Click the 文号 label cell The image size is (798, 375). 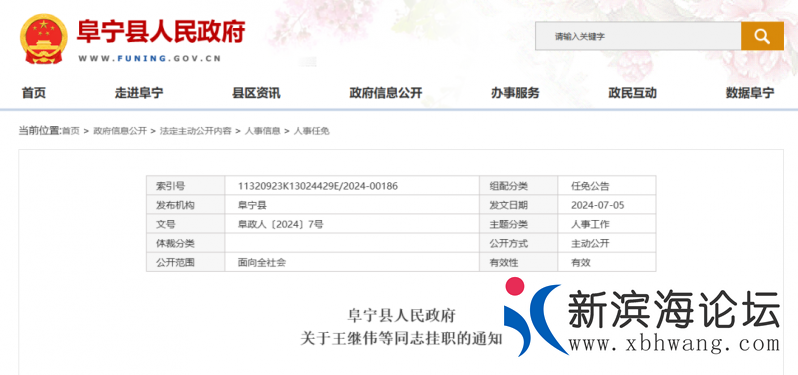(x=186, y=224)
